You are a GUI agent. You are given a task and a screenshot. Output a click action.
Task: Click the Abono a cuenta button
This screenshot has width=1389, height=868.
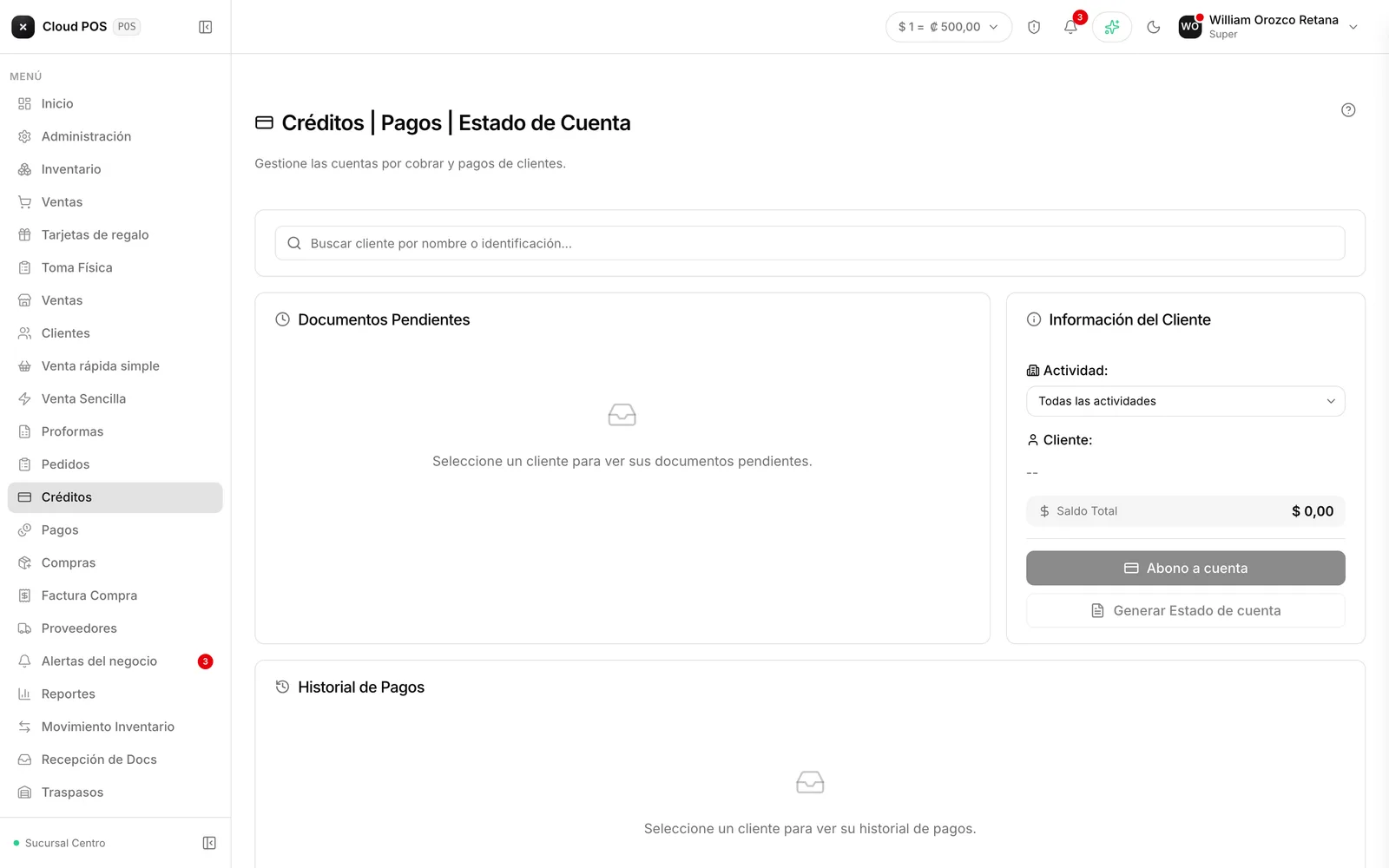(x=1186, y=569)
